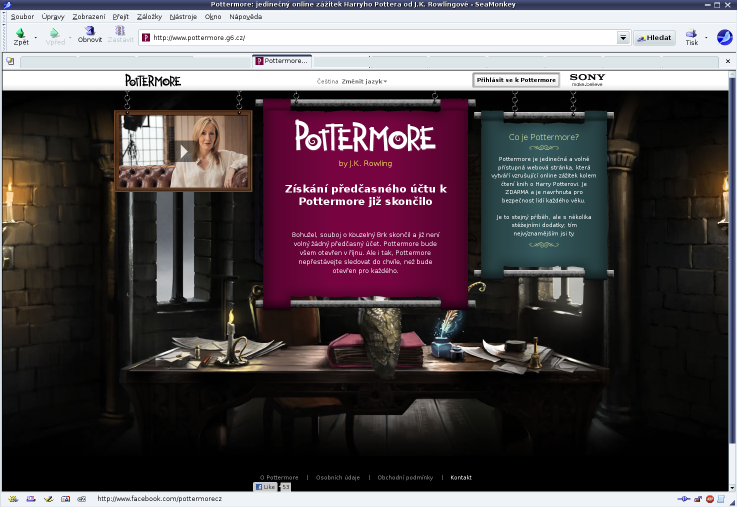Expand the URL bar history dropdown
The height and width of the screenshot is (507, 737).
623,38
